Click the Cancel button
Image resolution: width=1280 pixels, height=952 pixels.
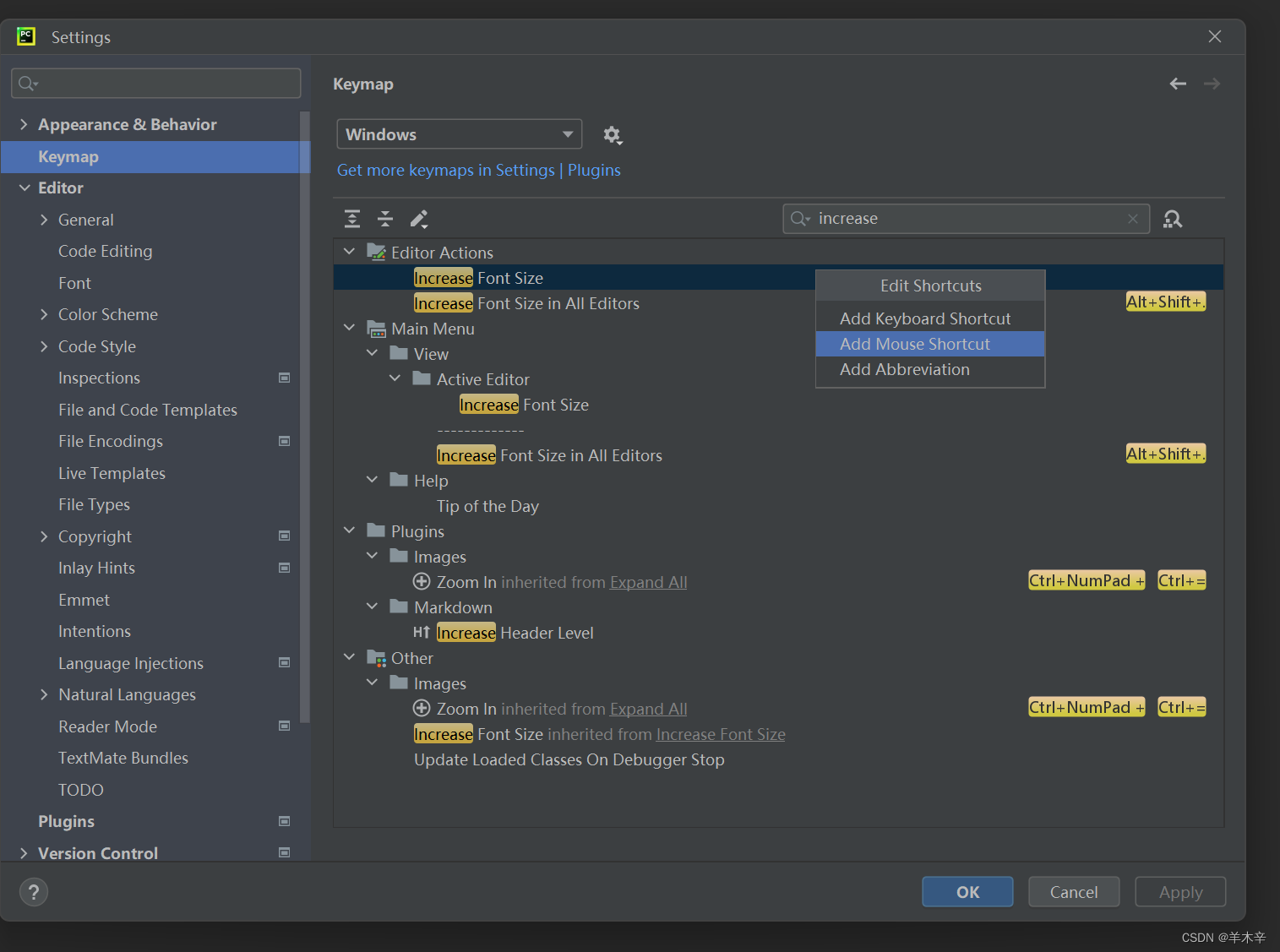coord(1074,892)
